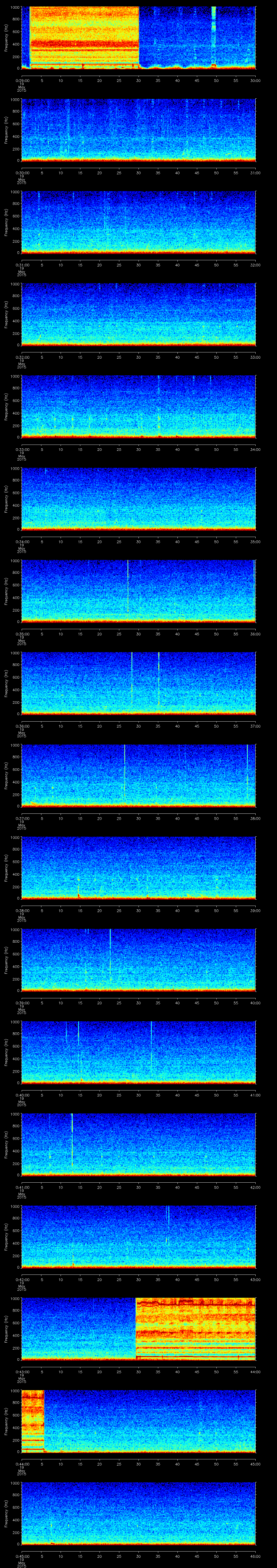Viewport: 277px width, 1568px height.
Task: Click the '0:36:00' start time label
Action: 22,726
